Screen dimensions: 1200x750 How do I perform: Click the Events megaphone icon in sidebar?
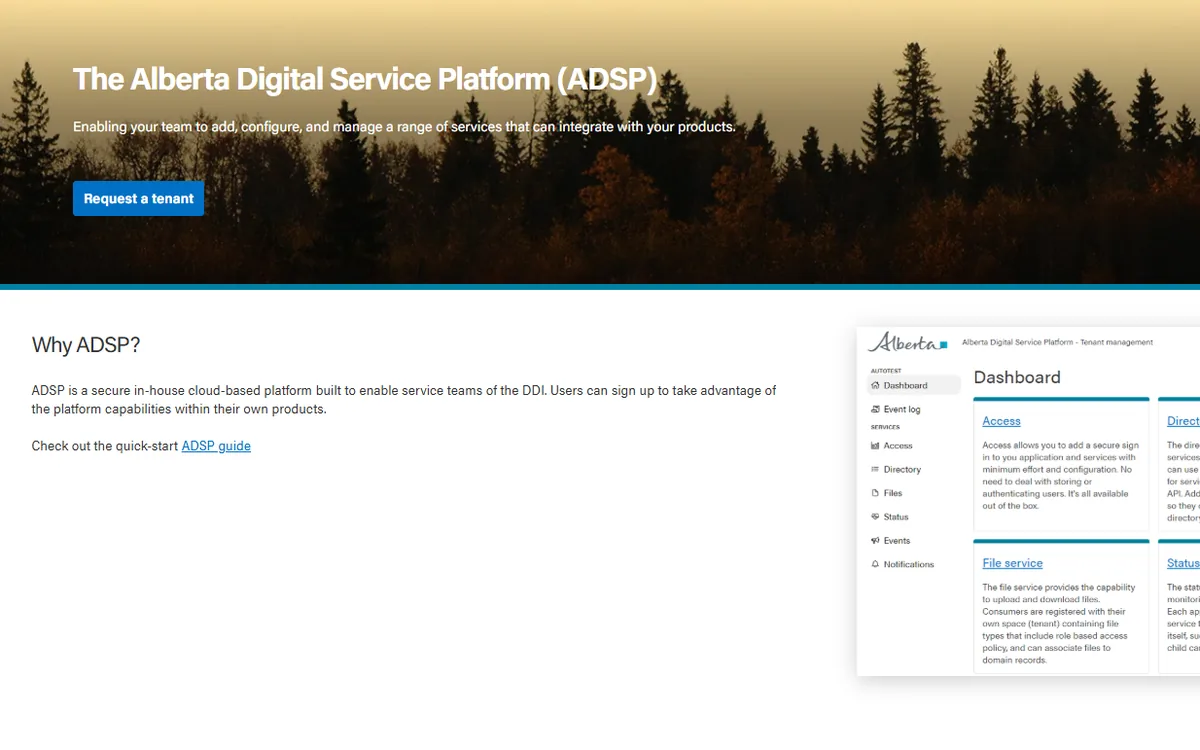point(875,541)
